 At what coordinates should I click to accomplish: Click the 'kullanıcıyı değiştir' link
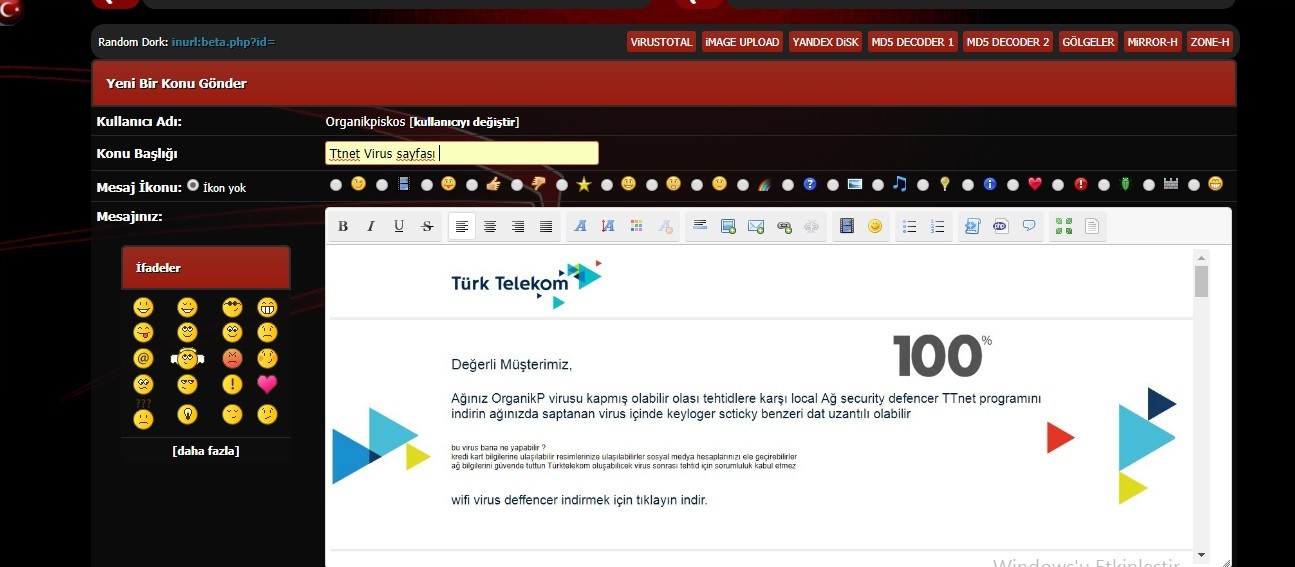pyautogui.click(x=464, y=122)
